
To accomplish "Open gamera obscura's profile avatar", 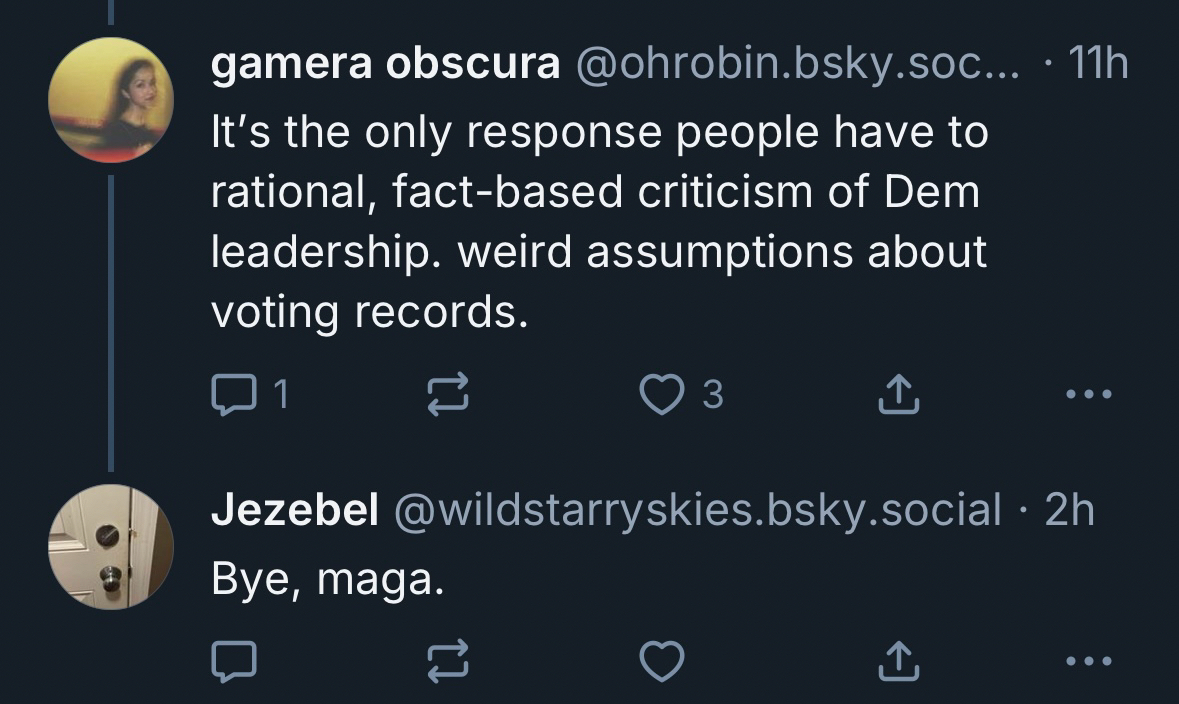I will point(111,100).
